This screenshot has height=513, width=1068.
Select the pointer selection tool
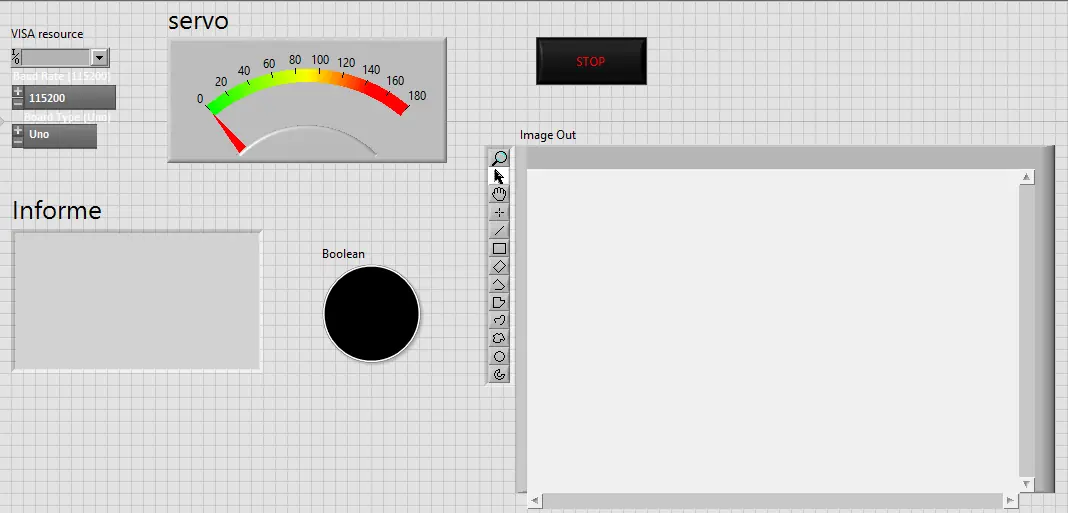pos(499,176)
